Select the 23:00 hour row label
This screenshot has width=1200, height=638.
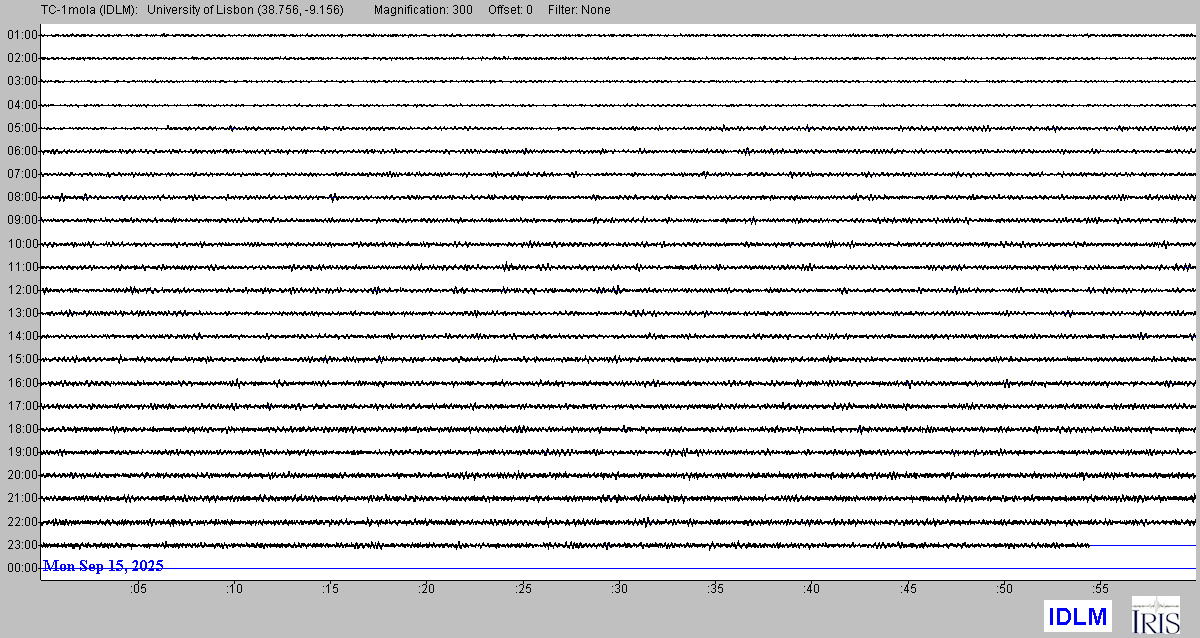[21, 545]
